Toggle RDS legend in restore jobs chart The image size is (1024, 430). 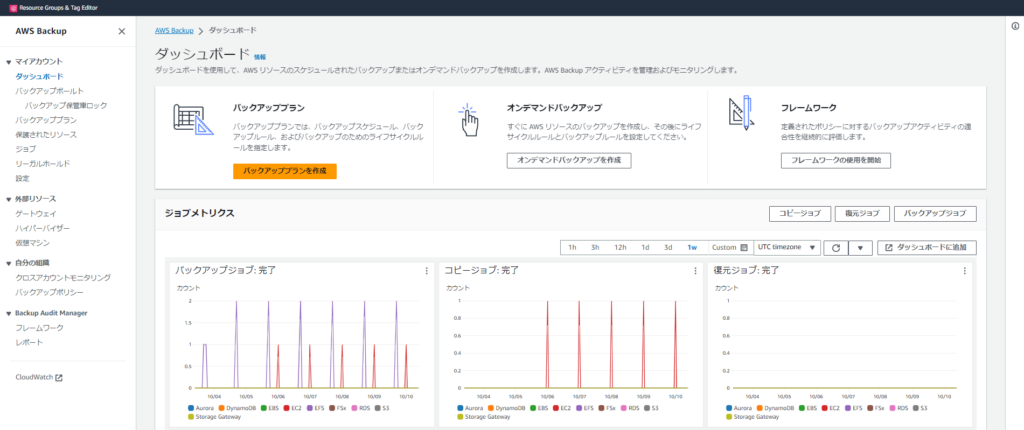point(898,408)
